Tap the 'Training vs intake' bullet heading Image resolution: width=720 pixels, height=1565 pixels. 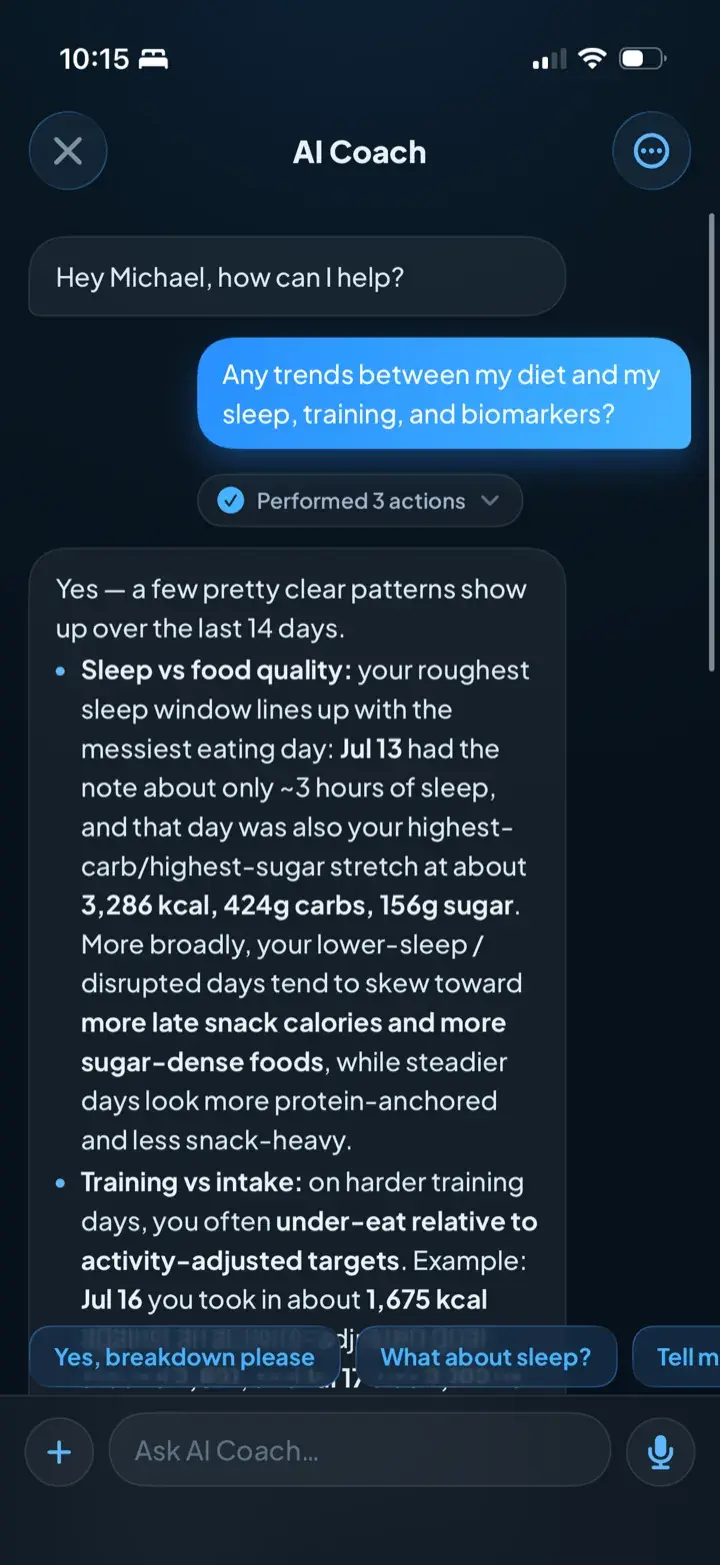[x=191, y=1182]
